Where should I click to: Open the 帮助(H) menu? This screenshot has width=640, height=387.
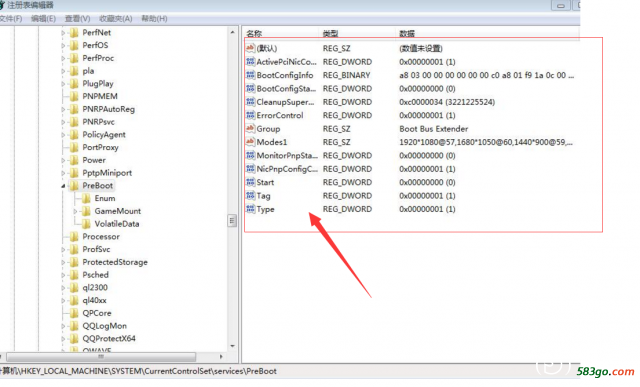pyautogui.click(x=154, y=19)
